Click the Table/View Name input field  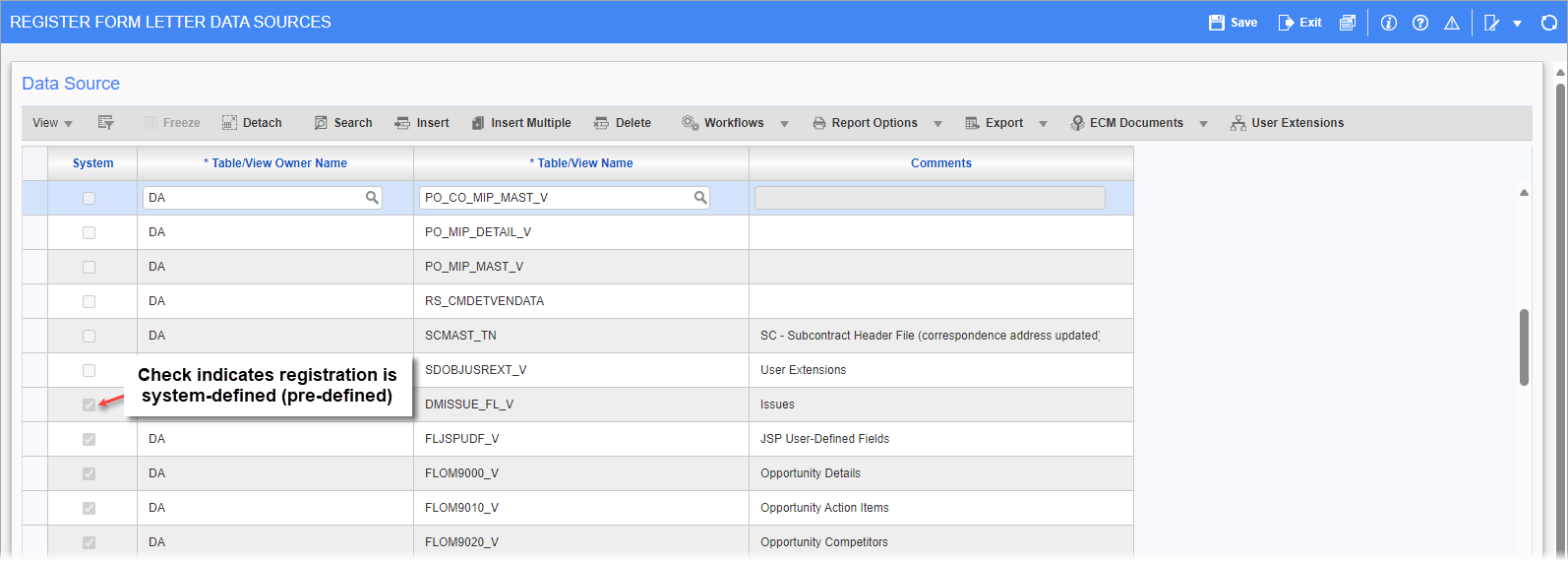(x=556, y=198)
